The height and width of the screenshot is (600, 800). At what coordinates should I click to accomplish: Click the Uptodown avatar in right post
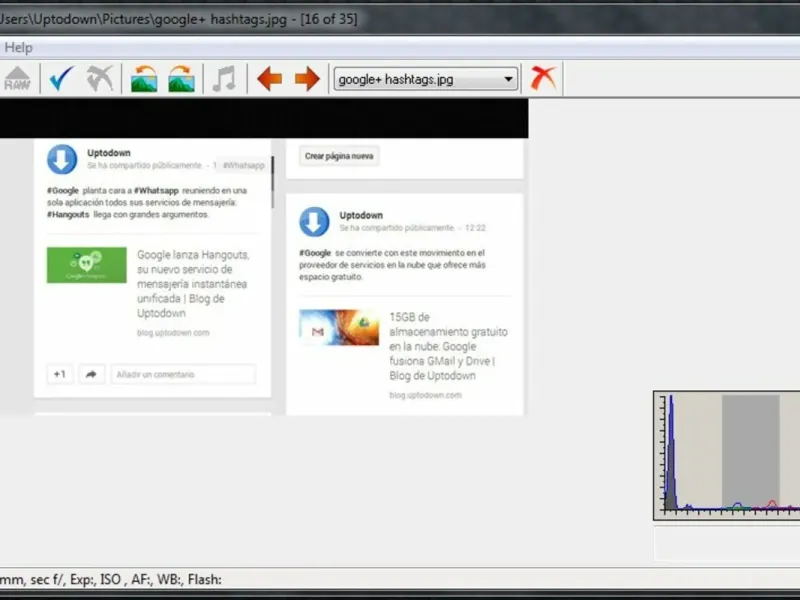pos(314,221)
